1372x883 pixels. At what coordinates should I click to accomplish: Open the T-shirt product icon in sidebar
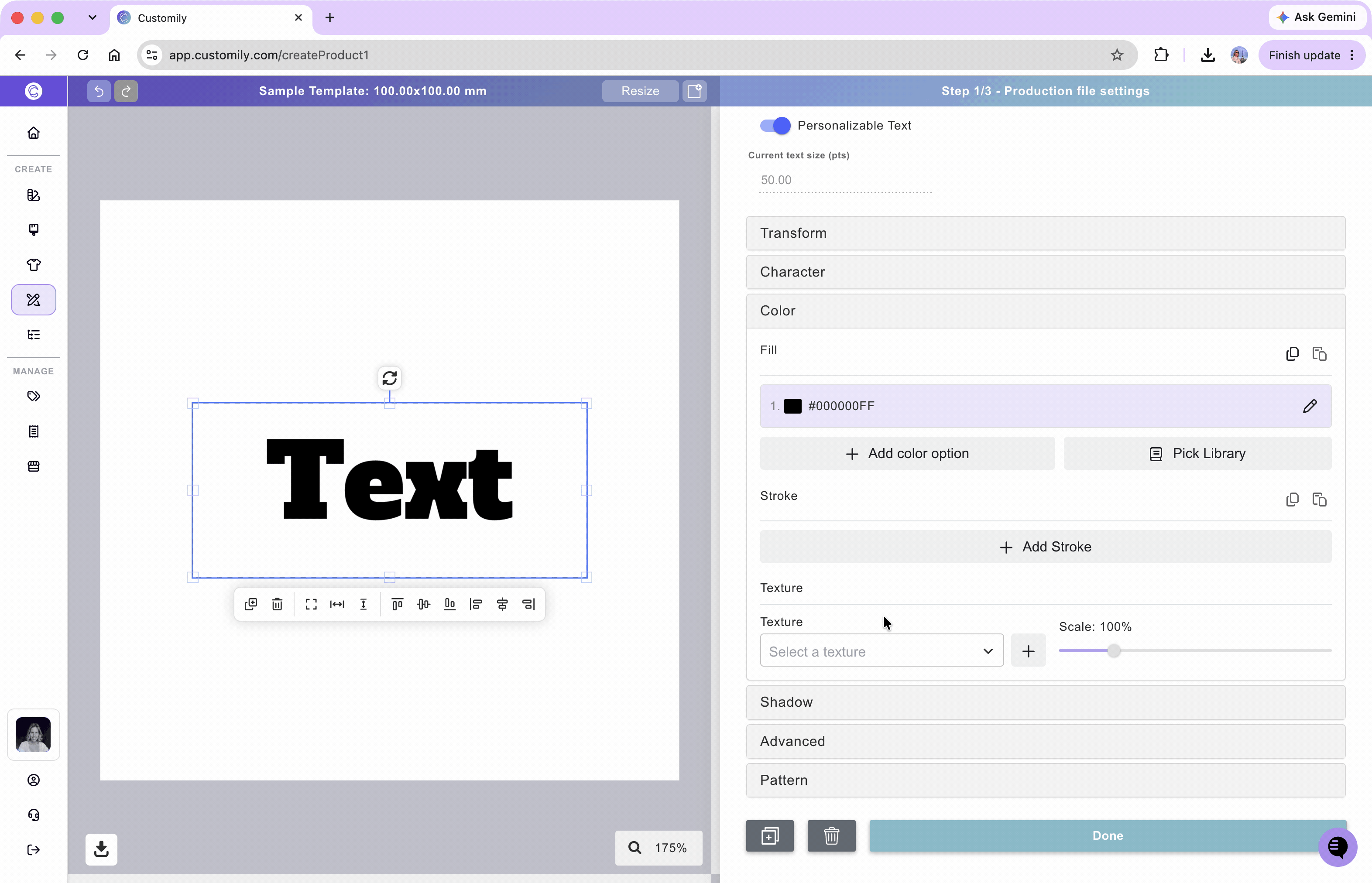pyautogui.click(x=33, y=264)
